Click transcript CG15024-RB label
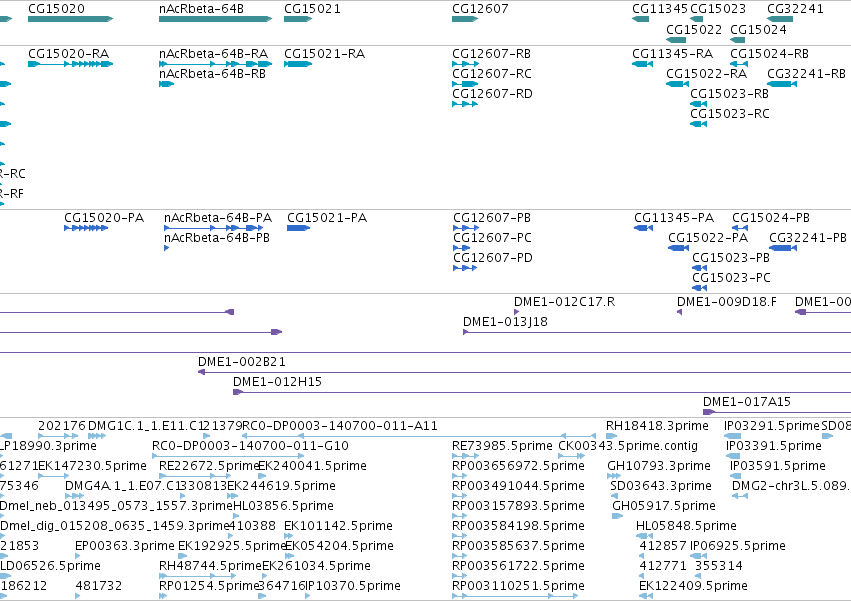 tap(769, 54)
